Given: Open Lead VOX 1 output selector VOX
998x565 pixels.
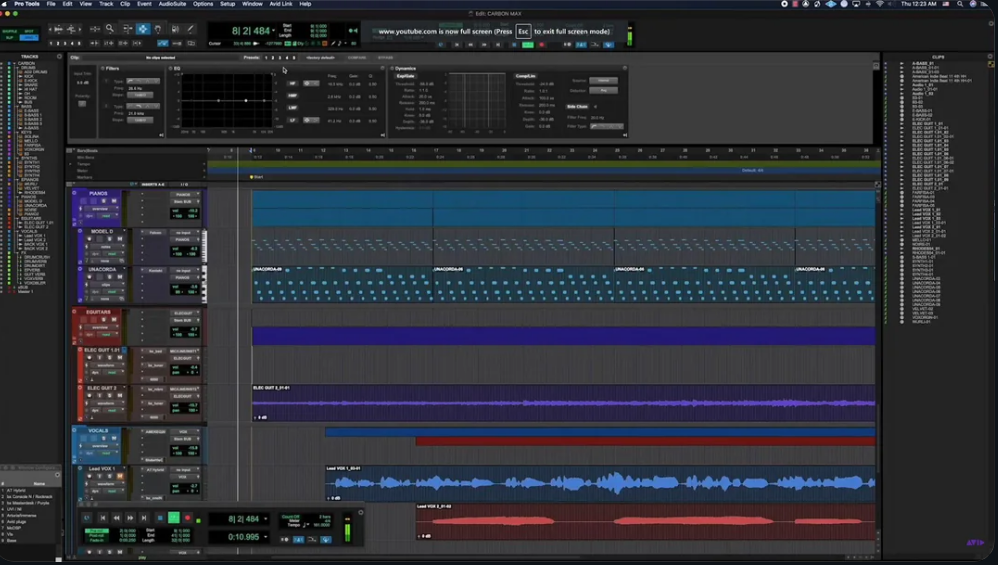Looking at the screenshot, I should point(183,477).
